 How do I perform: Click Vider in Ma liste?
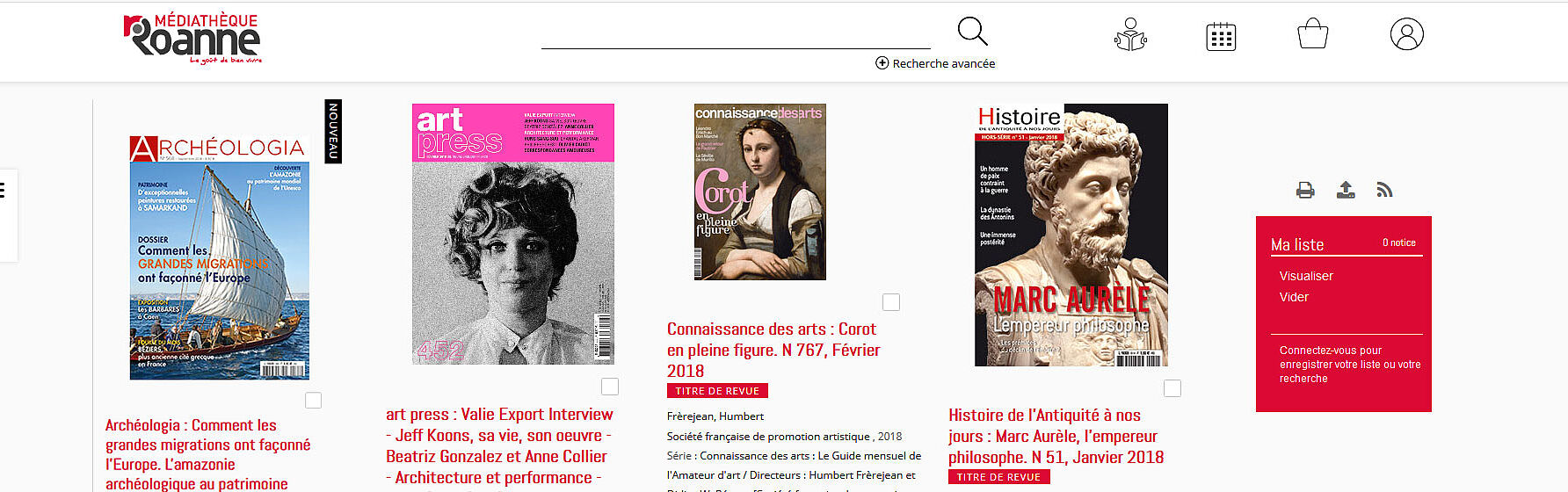1294,297
